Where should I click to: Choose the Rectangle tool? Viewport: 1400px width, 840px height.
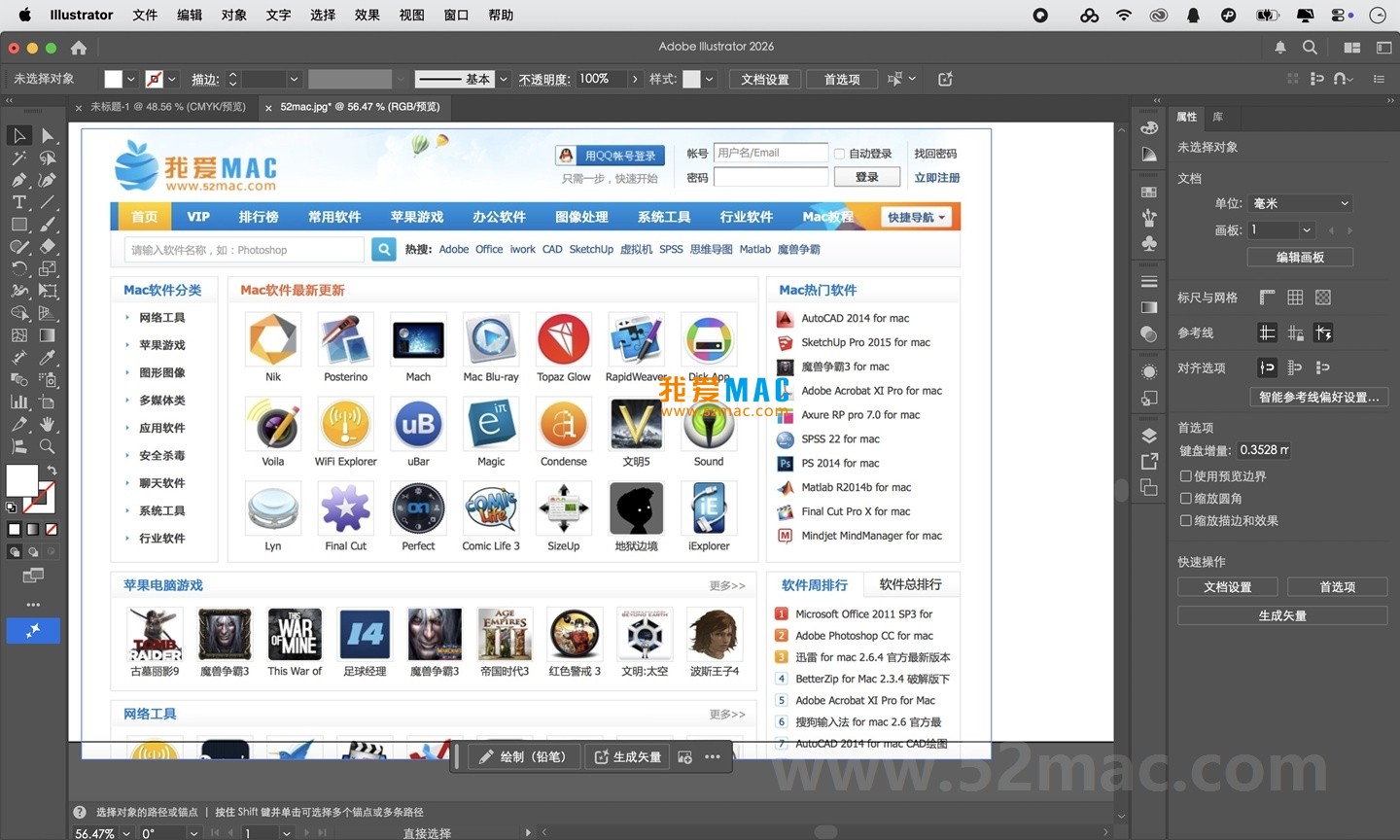click(x=19, y=225)
